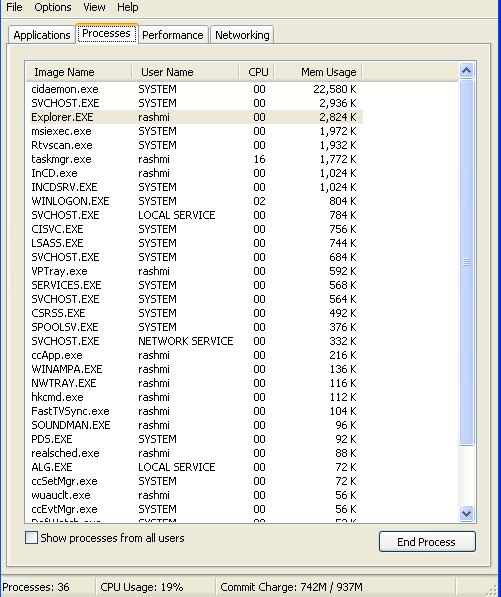Open the Options menu

click(53, 7)
